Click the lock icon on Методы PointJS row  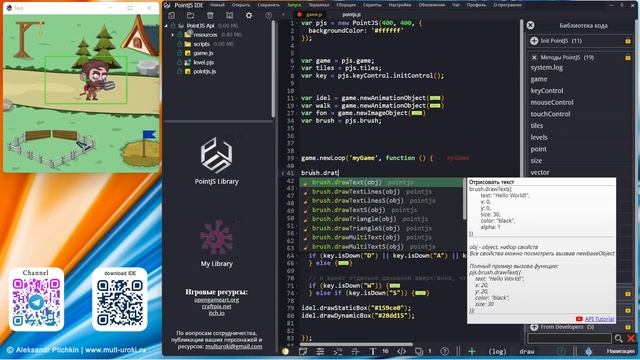pos(628,58)
